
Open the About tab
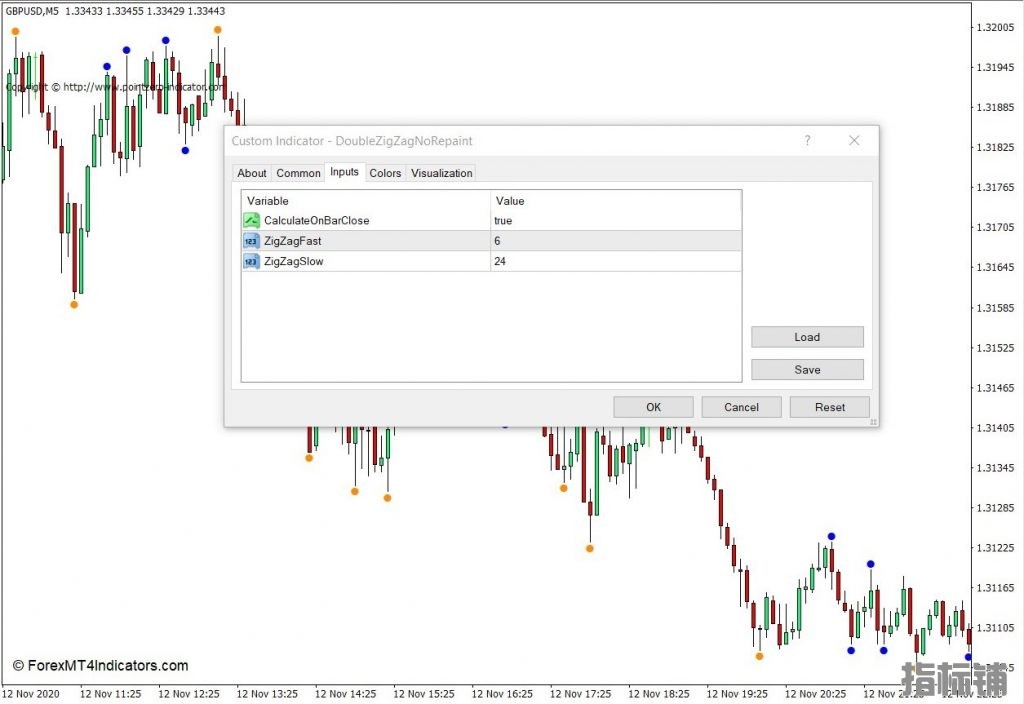[252, 173]
